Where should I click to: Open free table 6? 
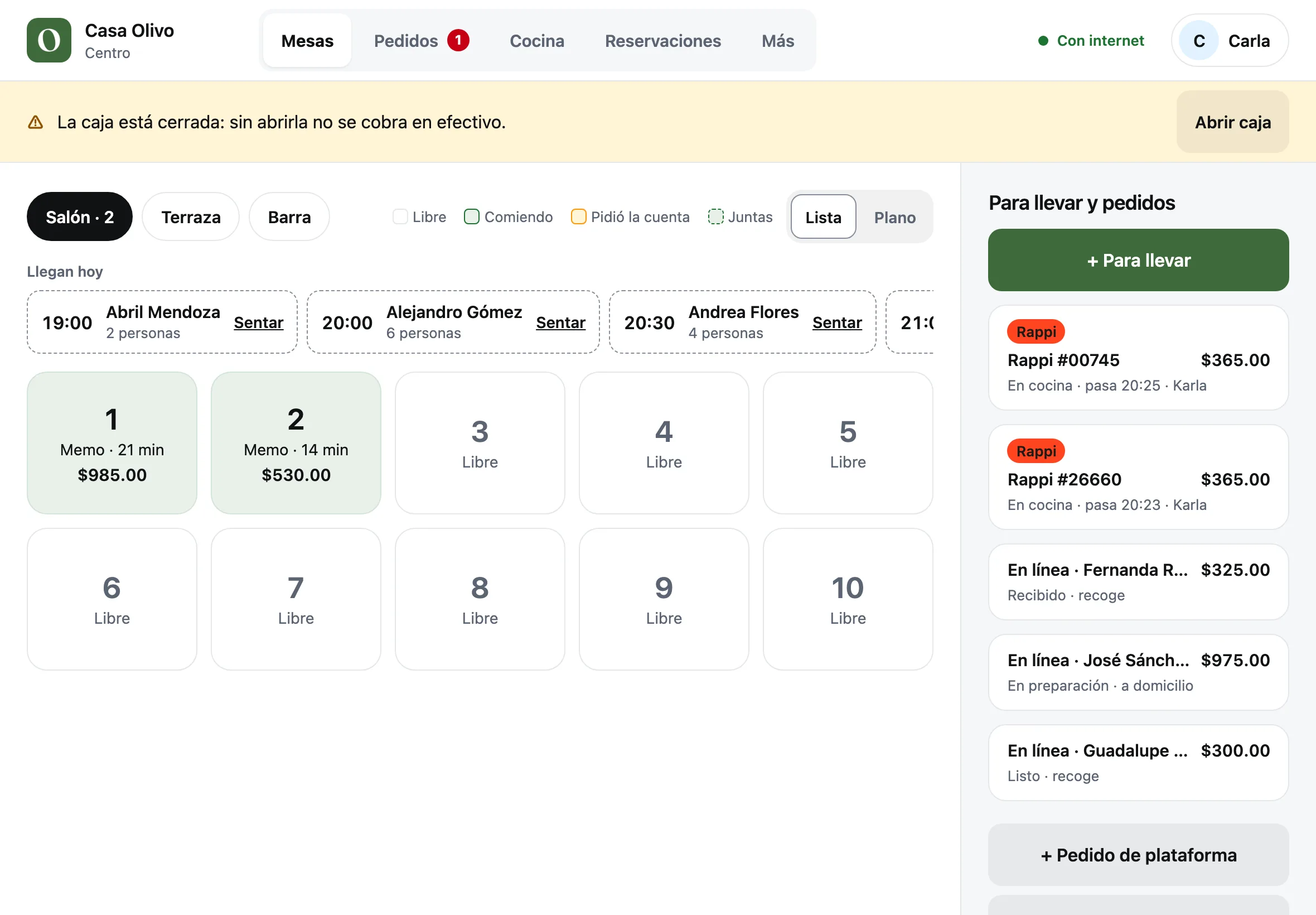(112, 599)
